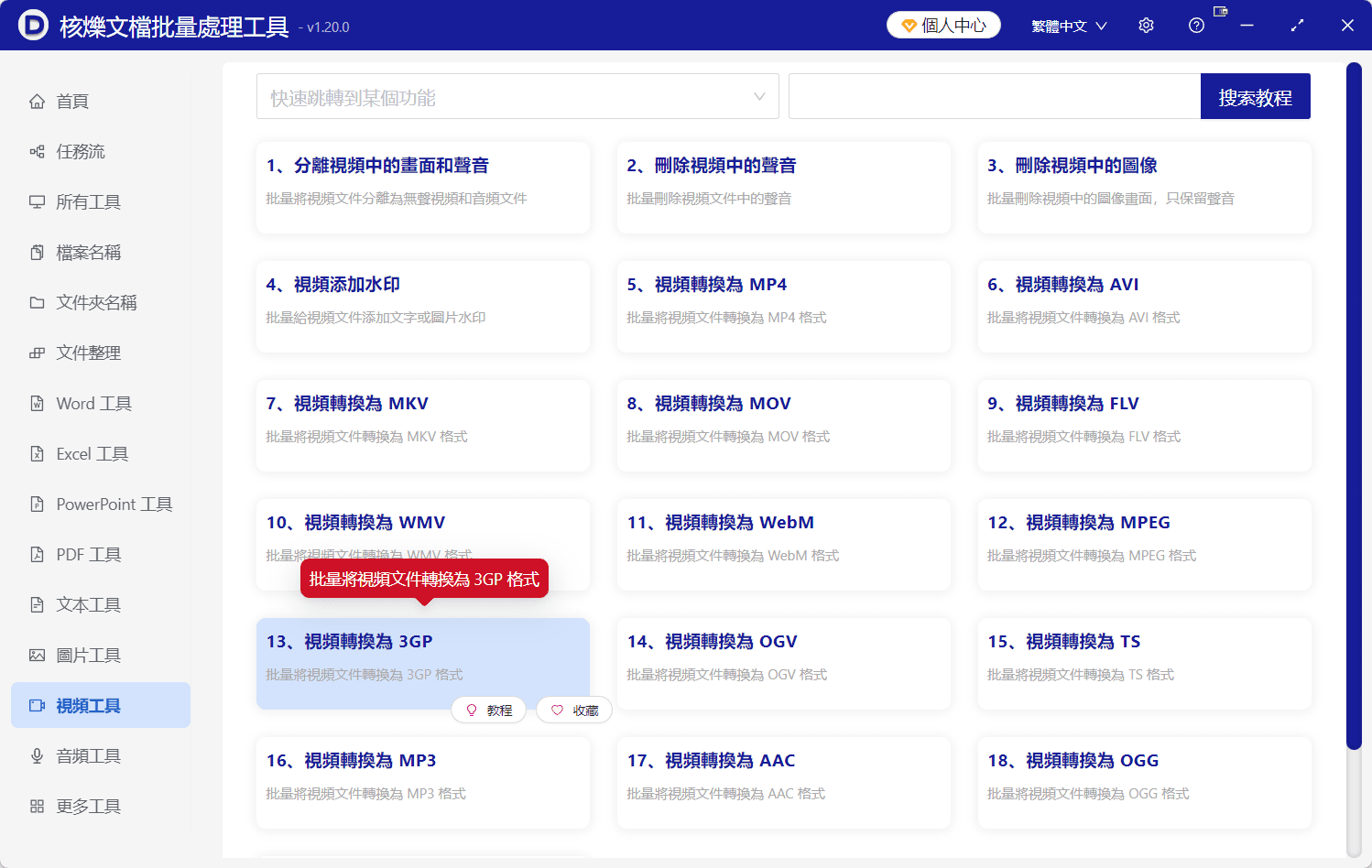The height and width of the screenshot is (868, 1372).
Task: Open card 5 視頻轉換為 MP4
Action: pos(784,307)
